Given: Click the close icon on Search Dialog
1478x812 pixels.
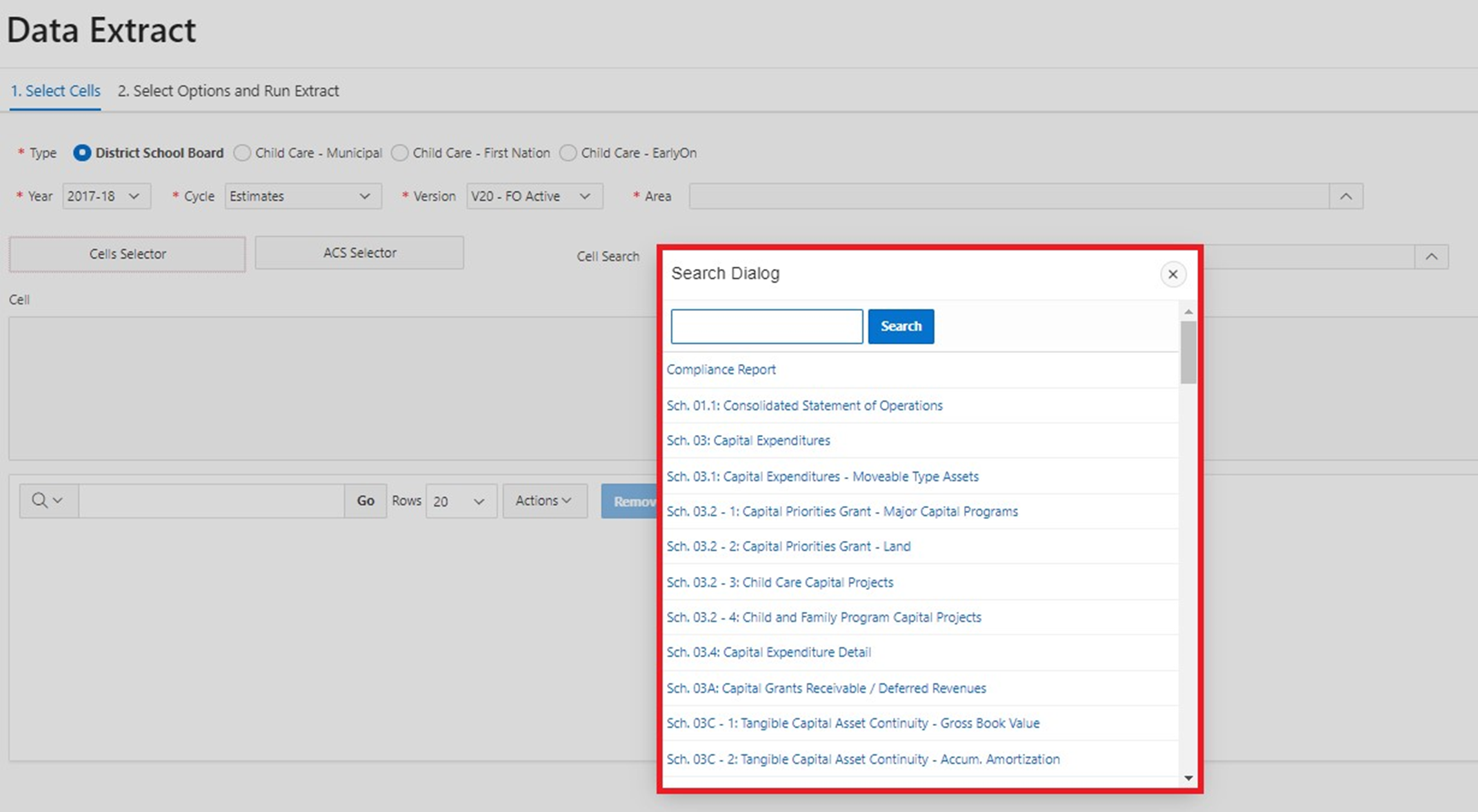Looking at the screenshot, I should click(x=1173, y=274).
